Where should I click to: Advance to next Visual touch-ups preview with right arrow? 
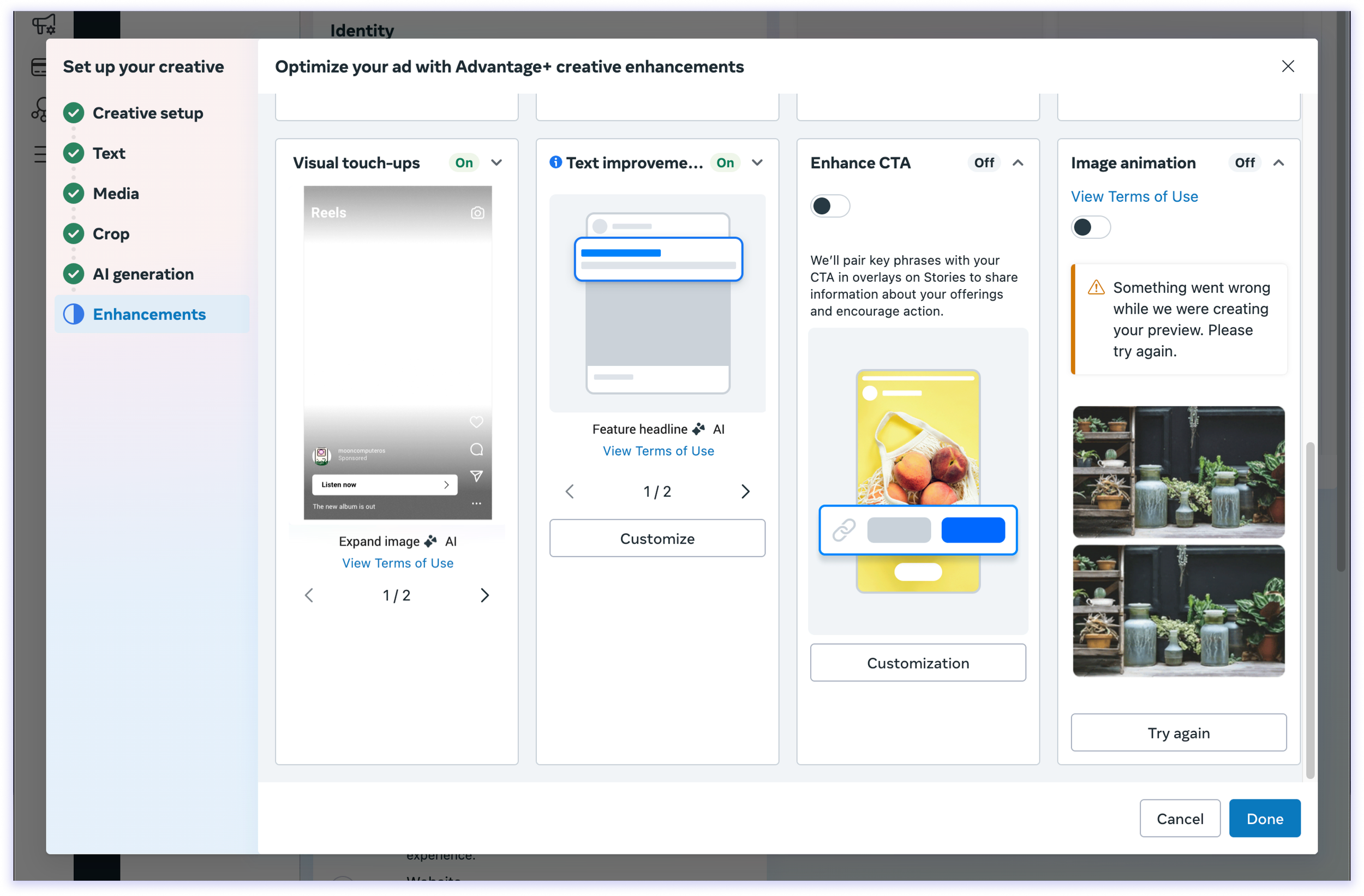pos(485,595)
